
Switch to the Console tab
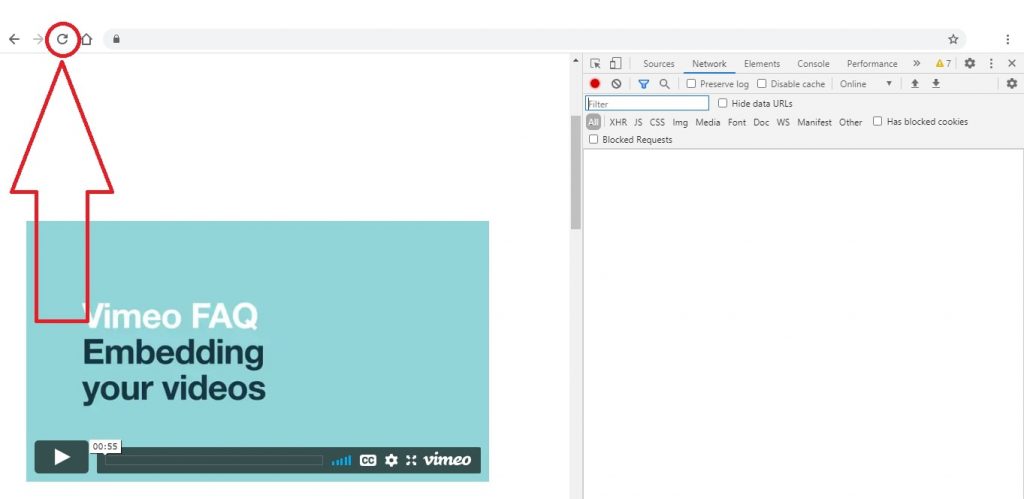pyautogui.click(x=813, y=63)
